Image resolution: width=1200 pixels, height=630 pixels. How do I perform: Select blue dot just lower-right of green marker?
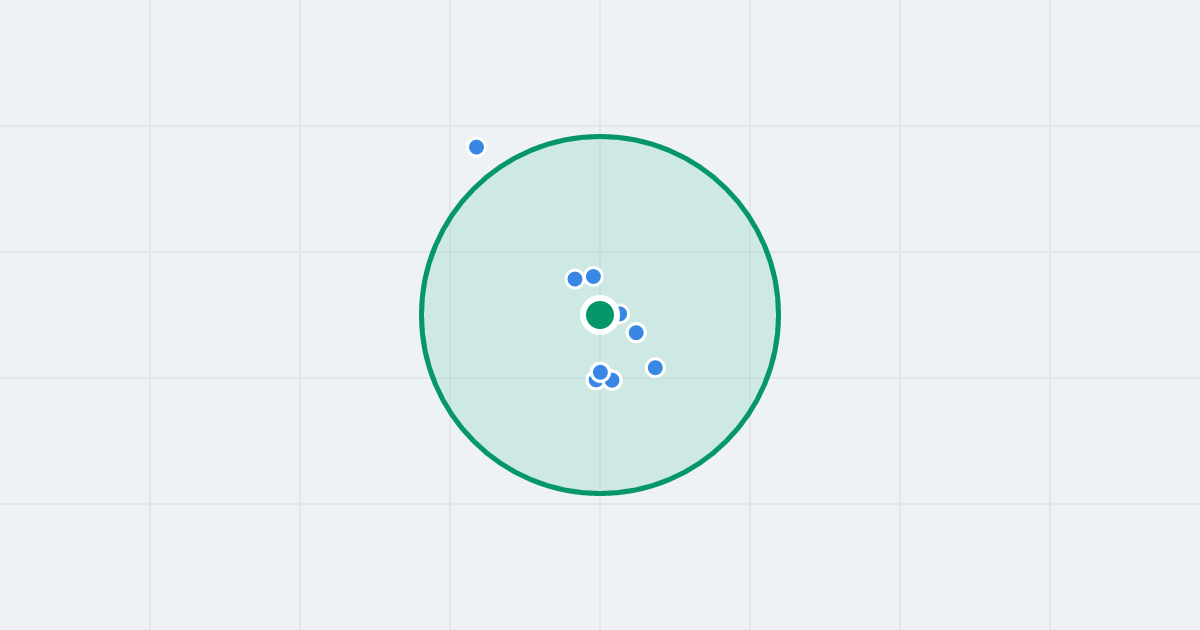click(636, 332)
